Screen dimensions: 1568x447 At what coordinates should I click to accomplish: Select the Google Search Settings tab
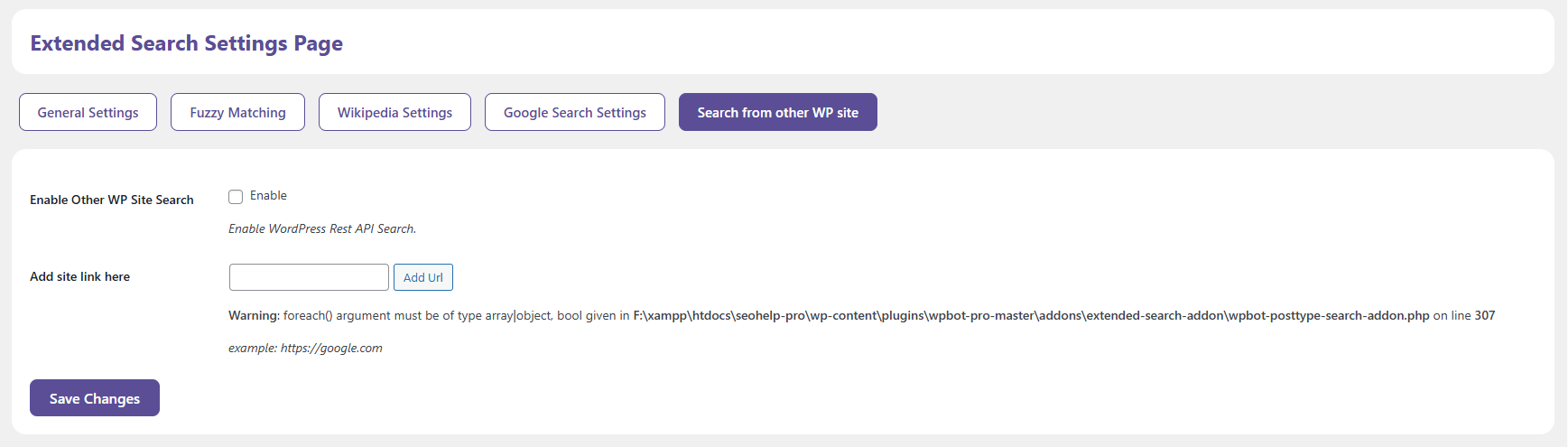(575, 112)
